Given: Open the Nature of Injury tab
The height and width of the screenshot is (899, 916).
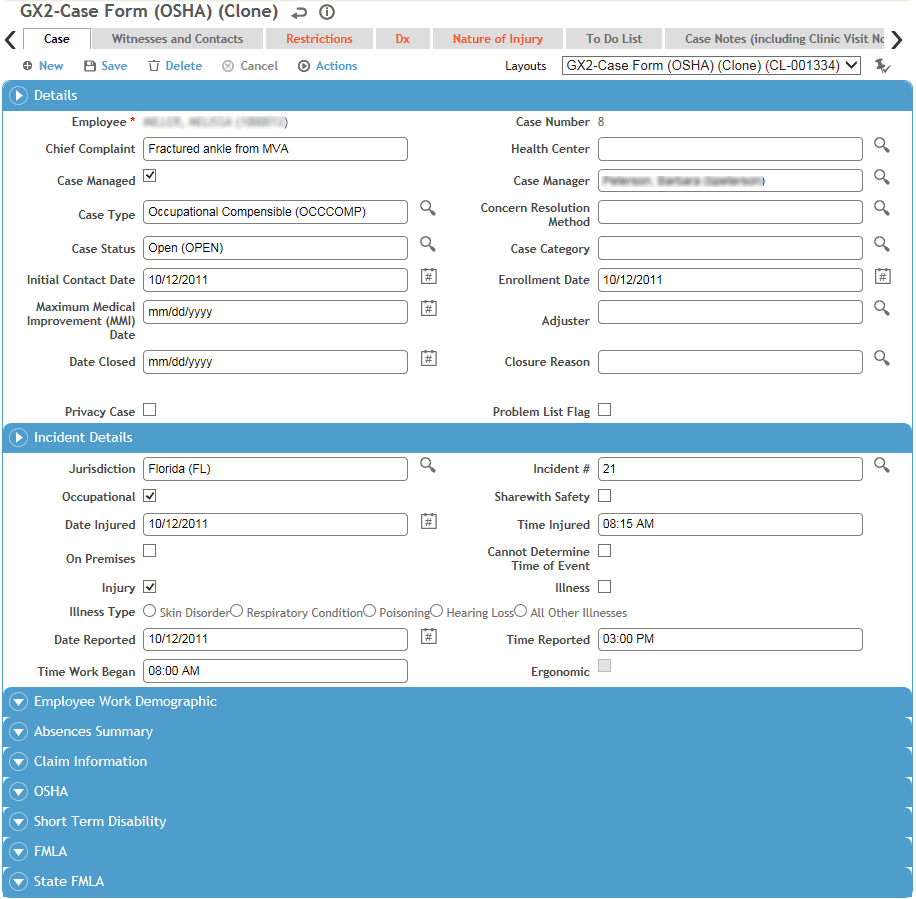Looking at the screenshot, I should [x=498, y=39].
